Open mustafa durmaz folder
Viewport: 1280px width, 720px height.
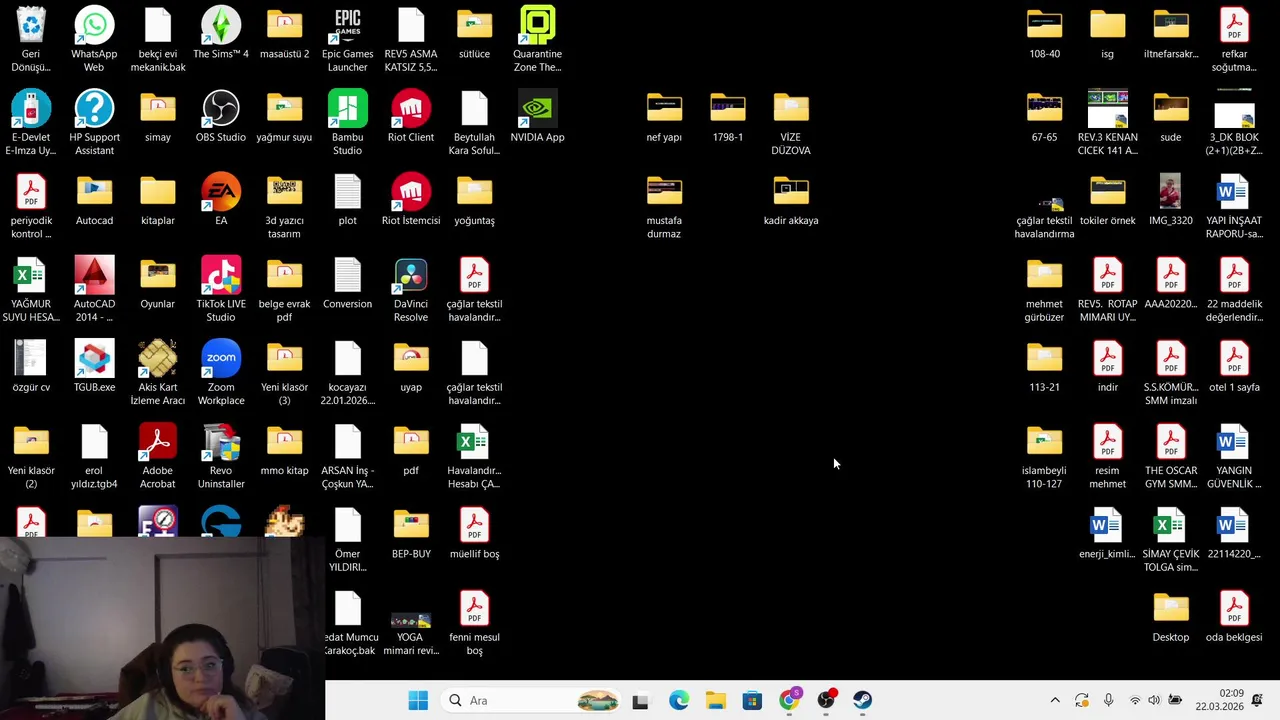(664, 191)
